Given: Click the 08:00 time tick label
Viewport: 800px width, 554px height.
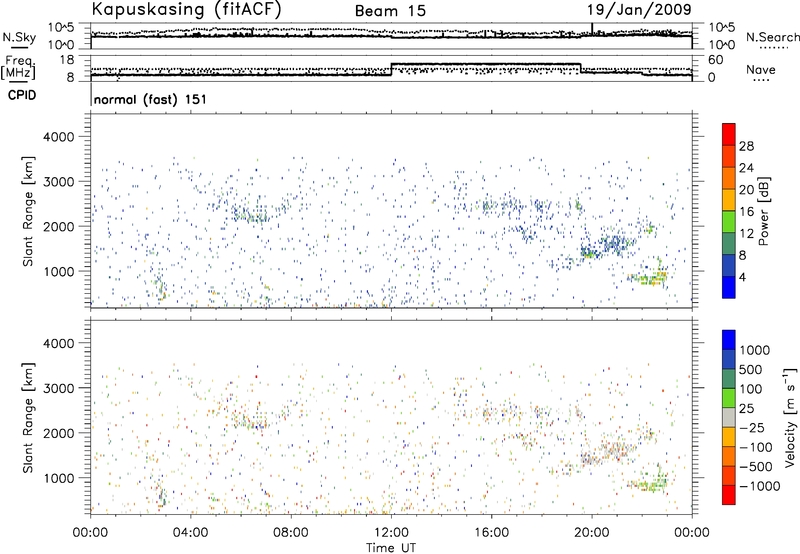Looking at the screenshot, I should [x=291, y=533].
